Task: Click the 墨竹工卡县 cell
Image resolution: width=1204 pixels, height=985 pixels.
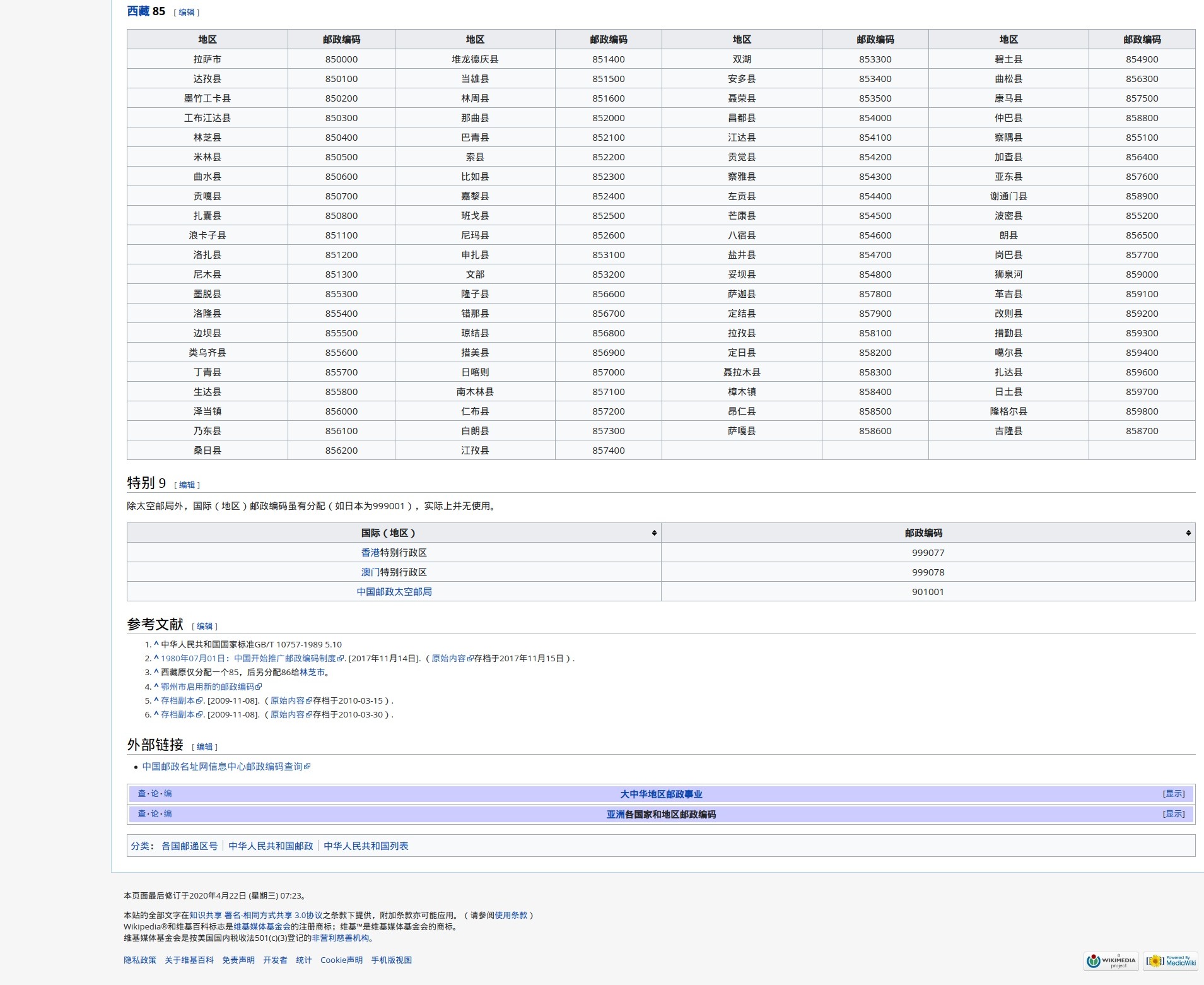Action: [x=207, y=98]
